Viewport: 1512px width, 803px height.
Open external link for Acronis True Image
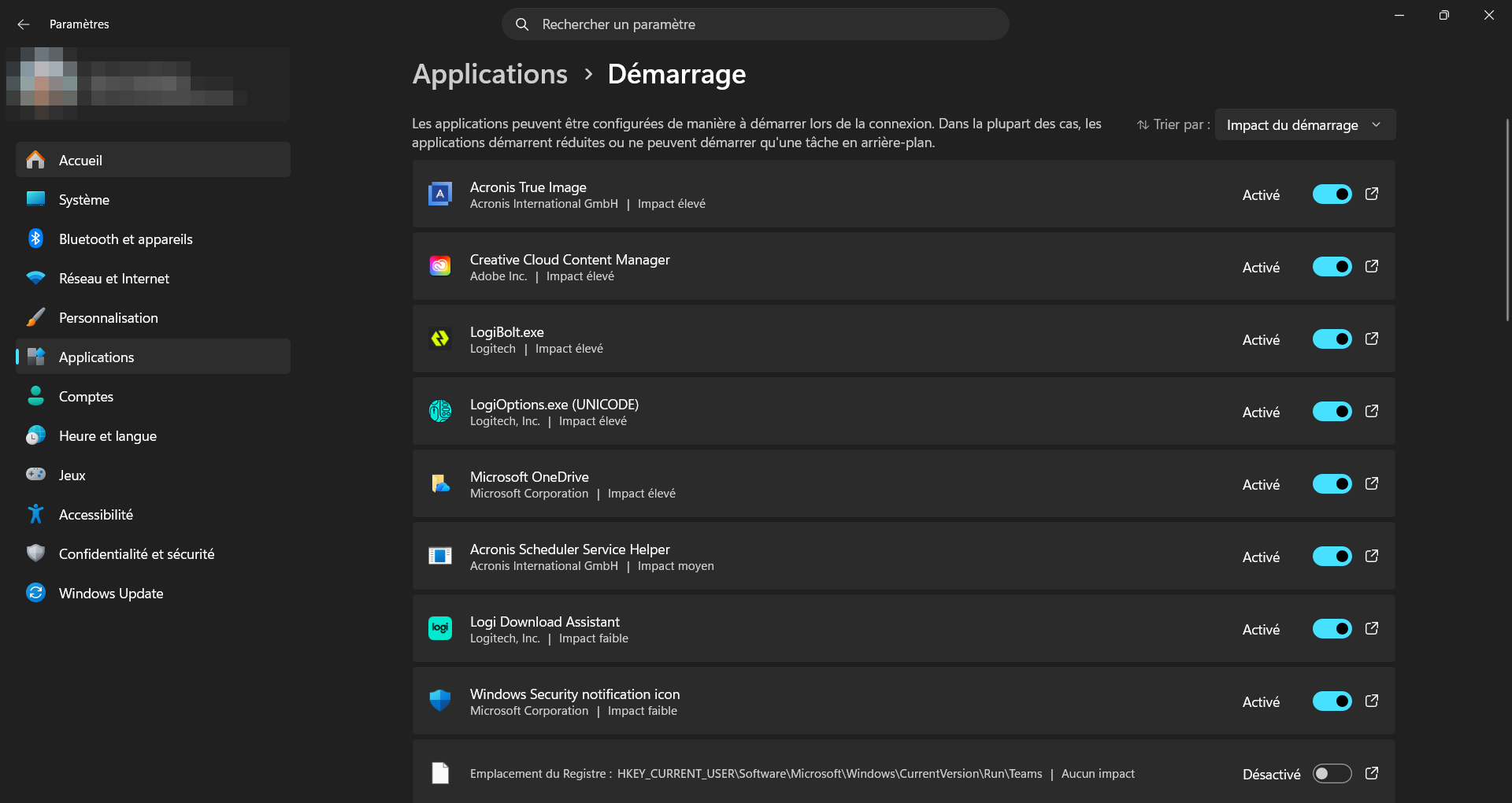point(1371,194)
